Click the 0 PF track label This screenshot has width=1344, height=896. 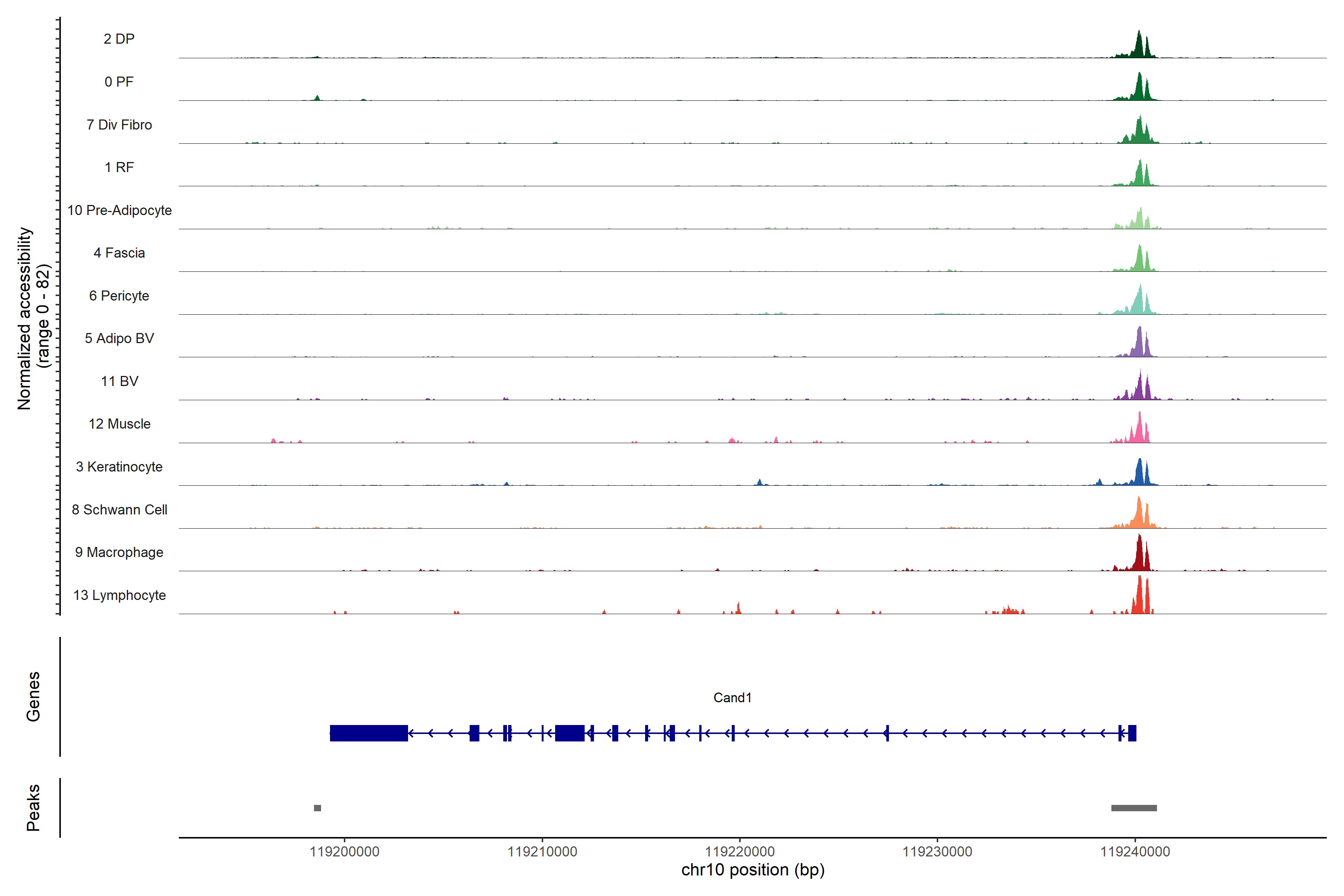(119, 82)
